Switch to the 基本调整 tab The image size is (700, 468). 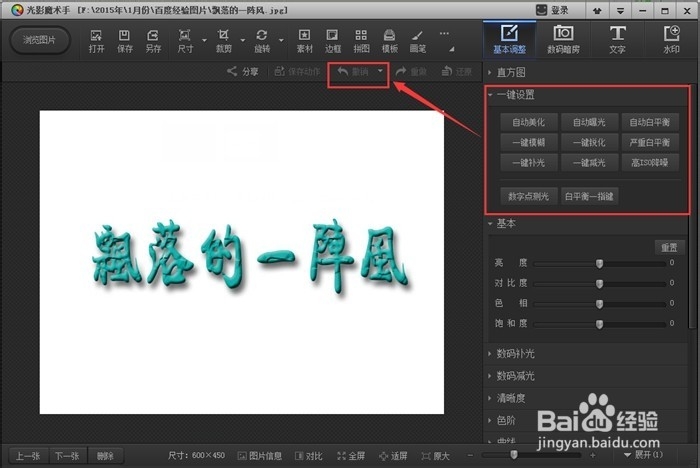(x=509, y=41)
